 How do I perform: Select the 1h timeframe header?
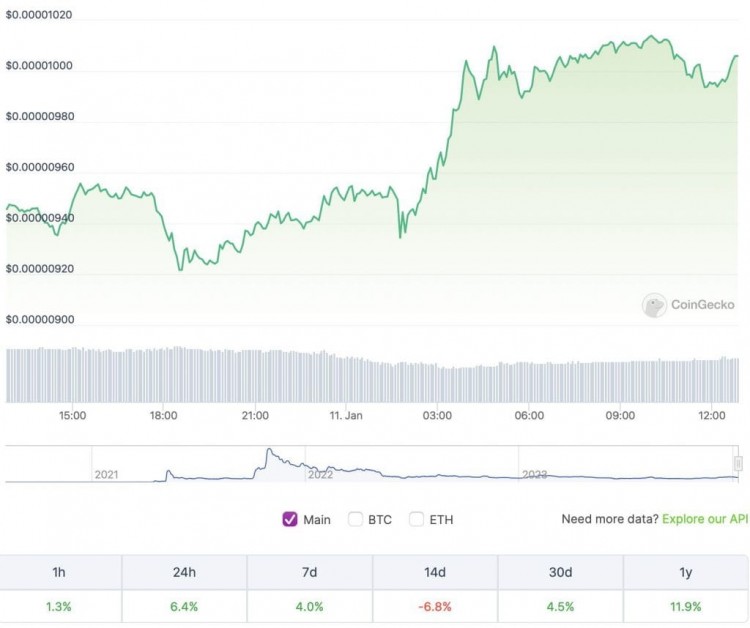click(x=60, y=573)
